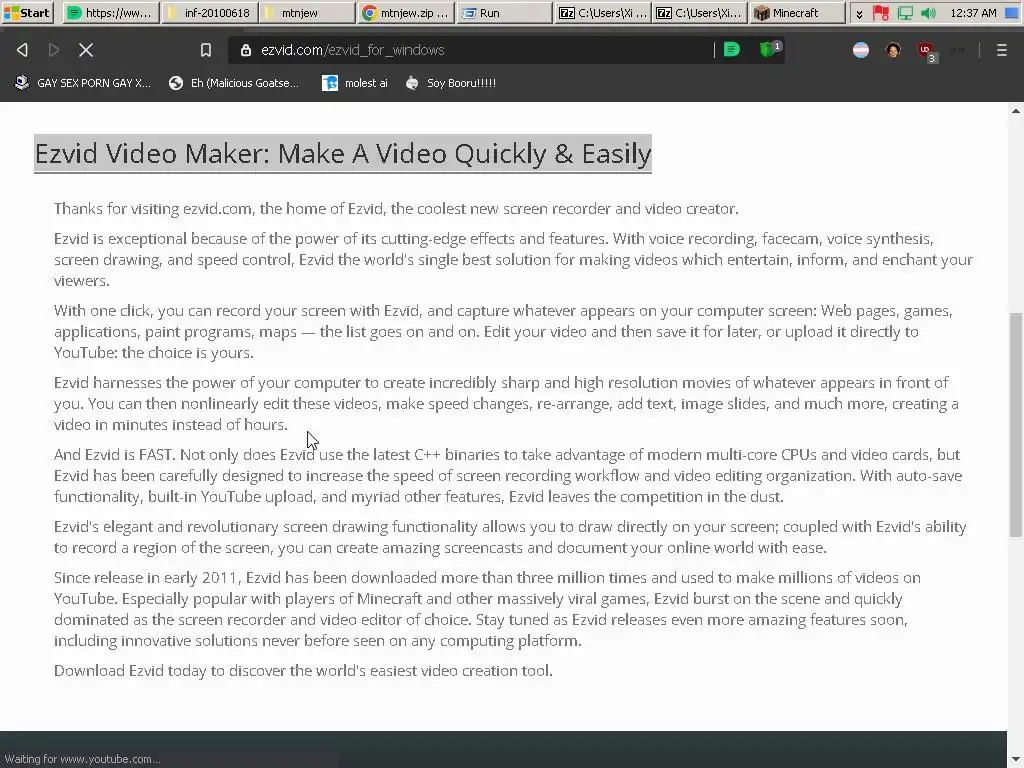Switch to the Minecraft taskbar window

coord(797,12)
